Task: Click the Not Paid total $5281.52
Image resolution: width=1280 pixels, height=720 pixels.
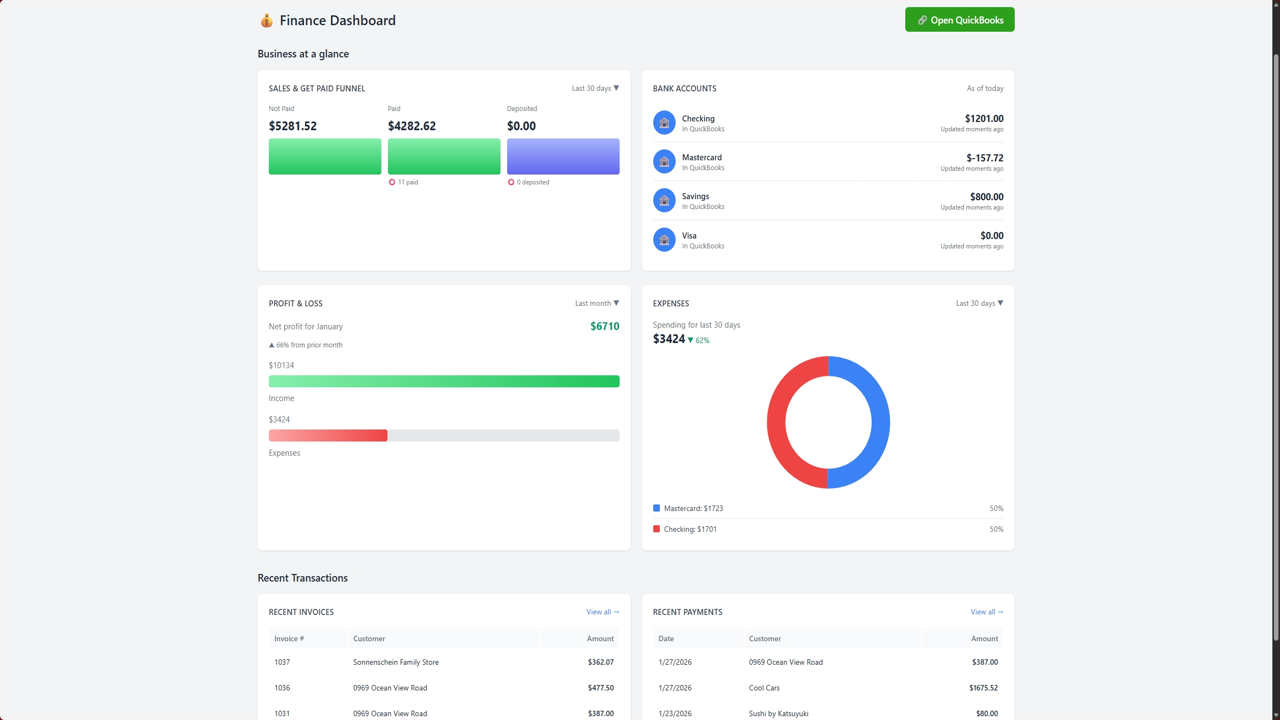Action: pos(293,126)
